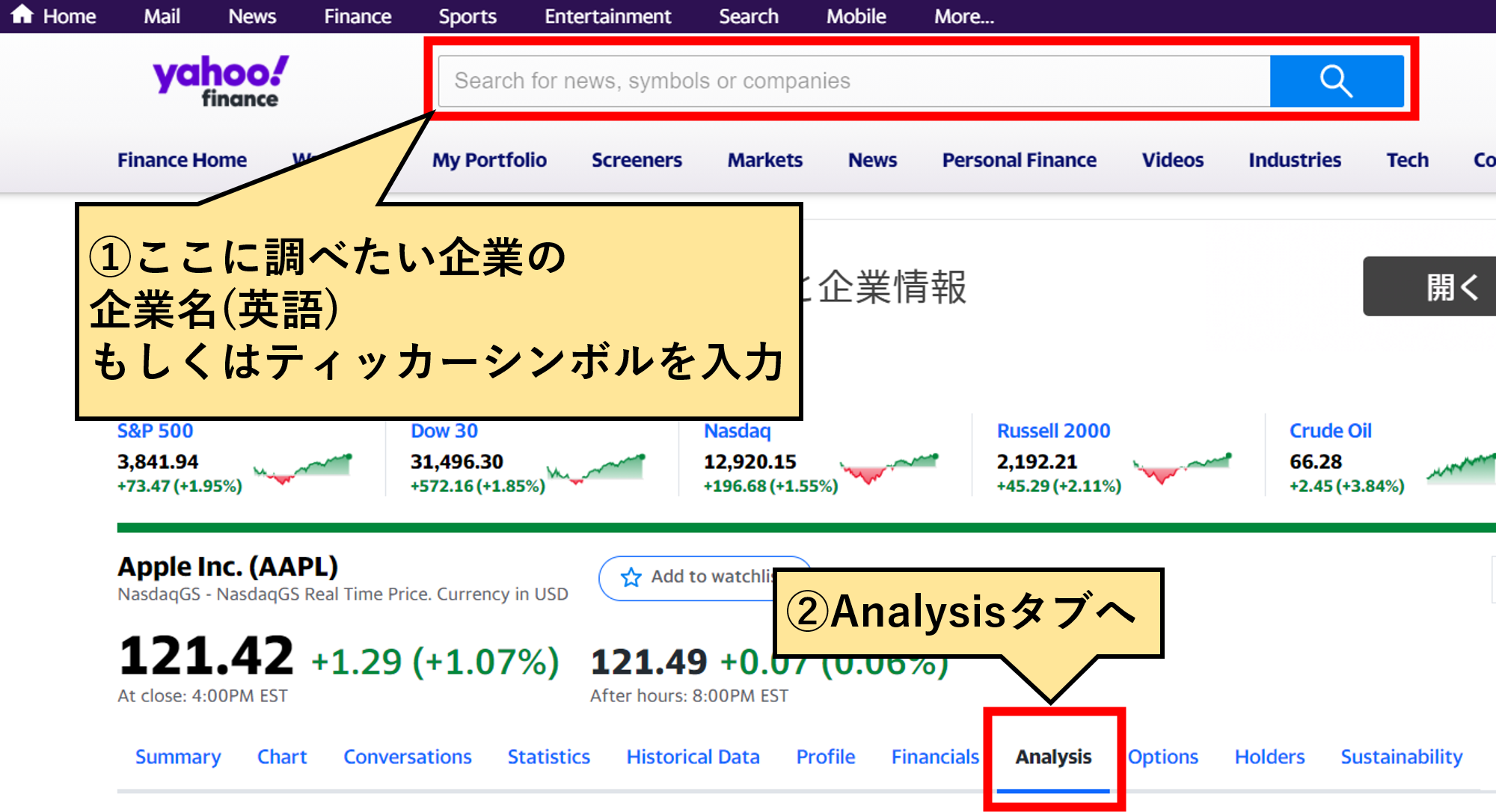The width and height of the screenshot is (1496, 812).
Task: Click the Russell 2000 sparkline chart
Action: tap(1183, 469)
